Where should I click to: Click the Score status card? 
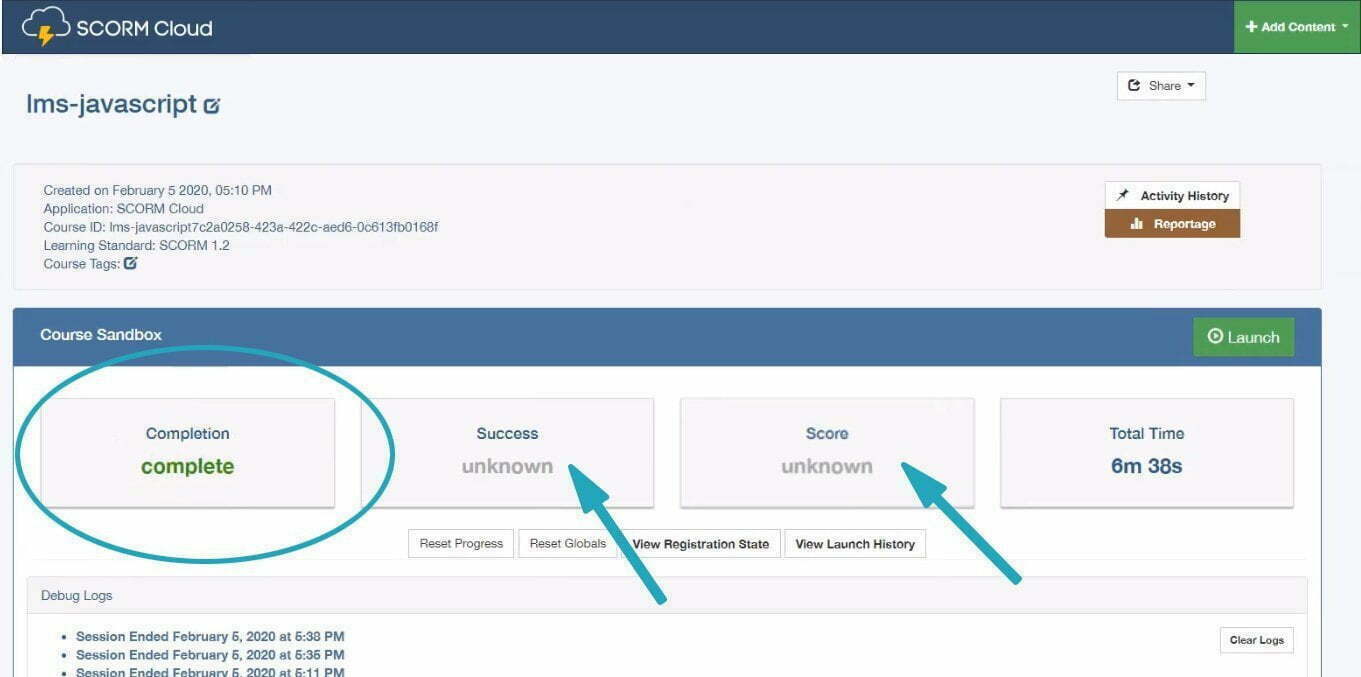click(x=827, y=452)
